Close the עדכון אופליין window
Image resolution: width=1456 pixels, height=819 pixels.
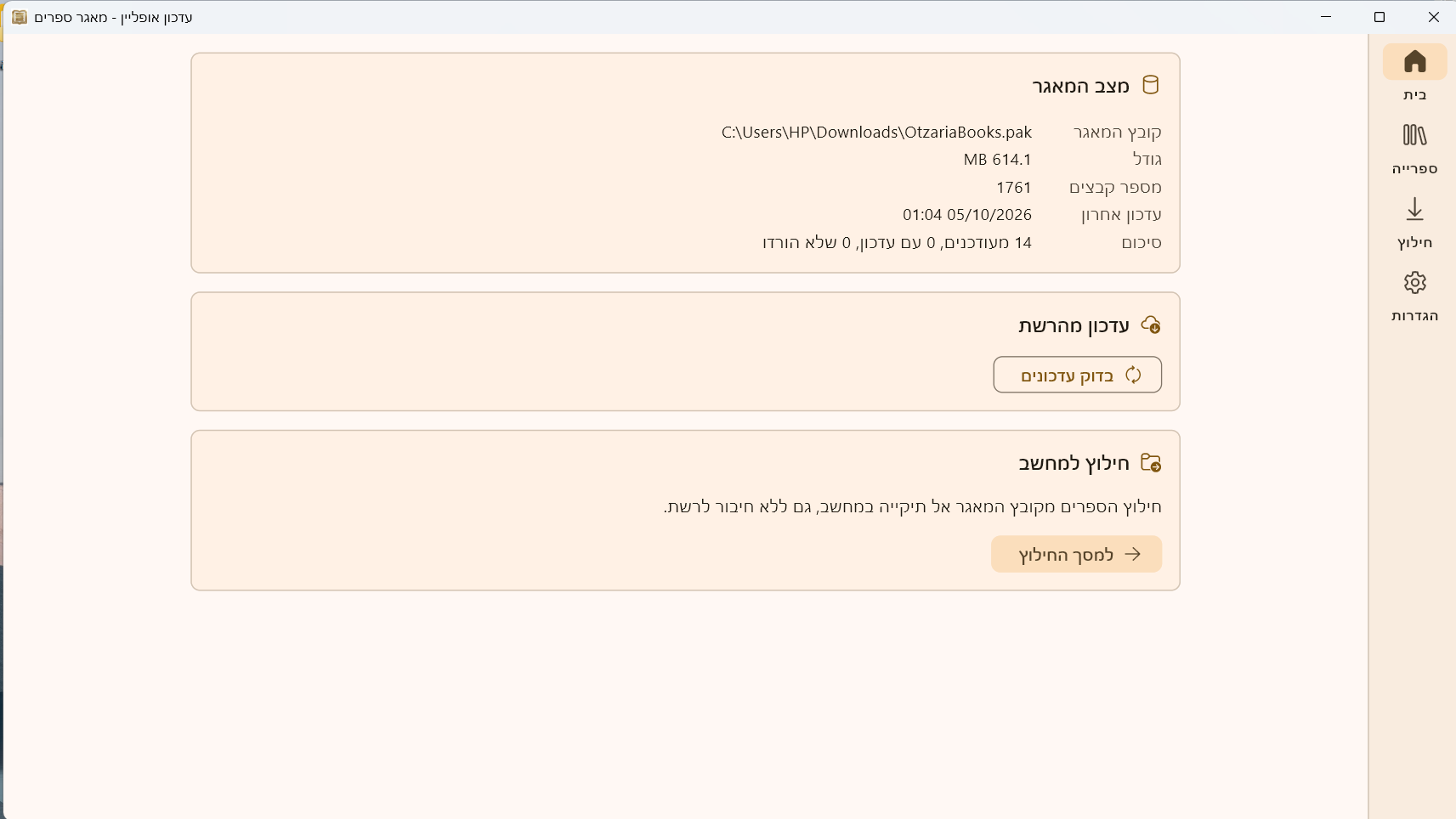pyautogui.click(x=1433, y=17)
